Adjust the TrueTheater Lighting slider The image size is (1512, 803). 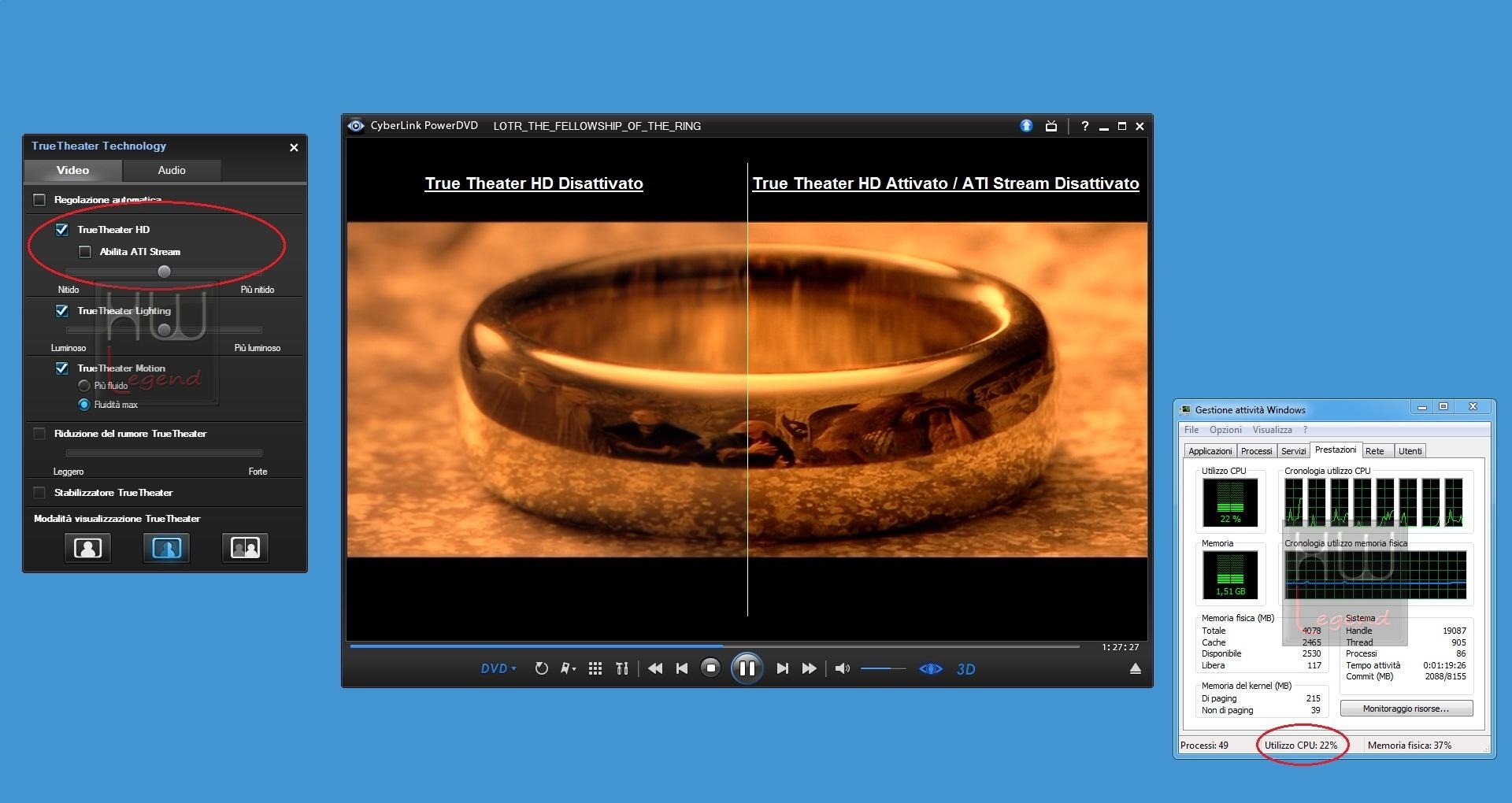point(164,330)
